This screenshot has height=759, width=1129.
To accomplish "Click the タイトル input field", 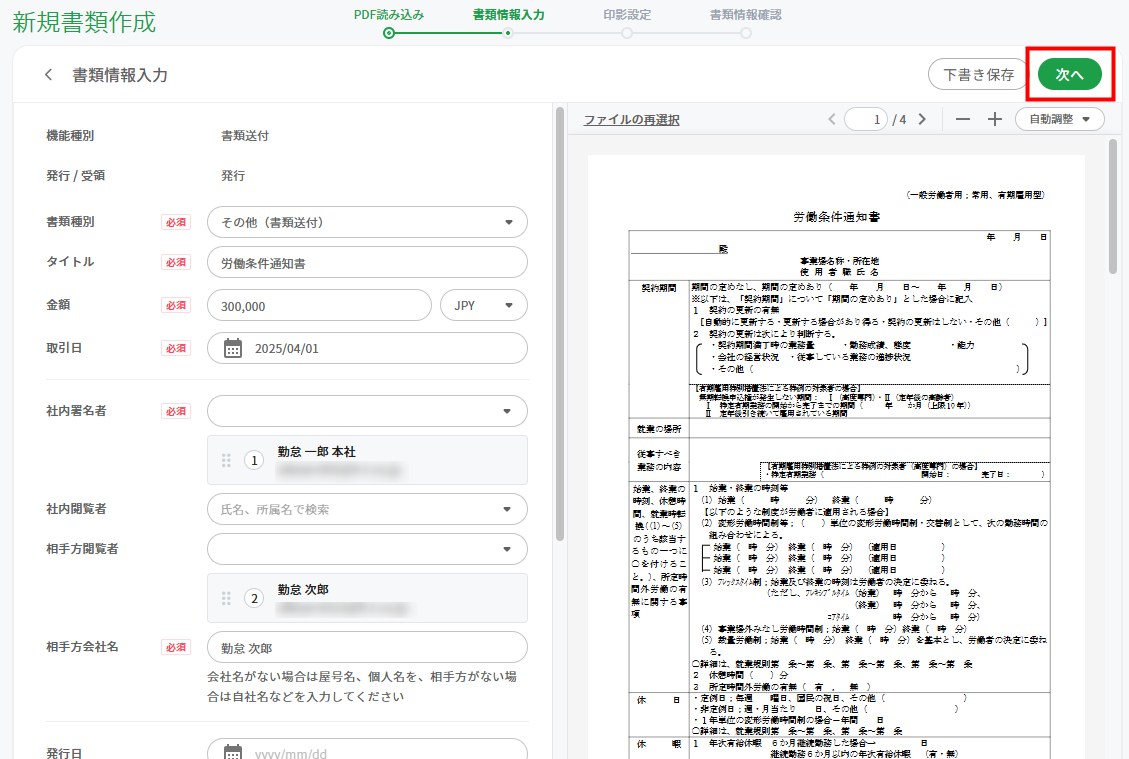I will (367, 263).
